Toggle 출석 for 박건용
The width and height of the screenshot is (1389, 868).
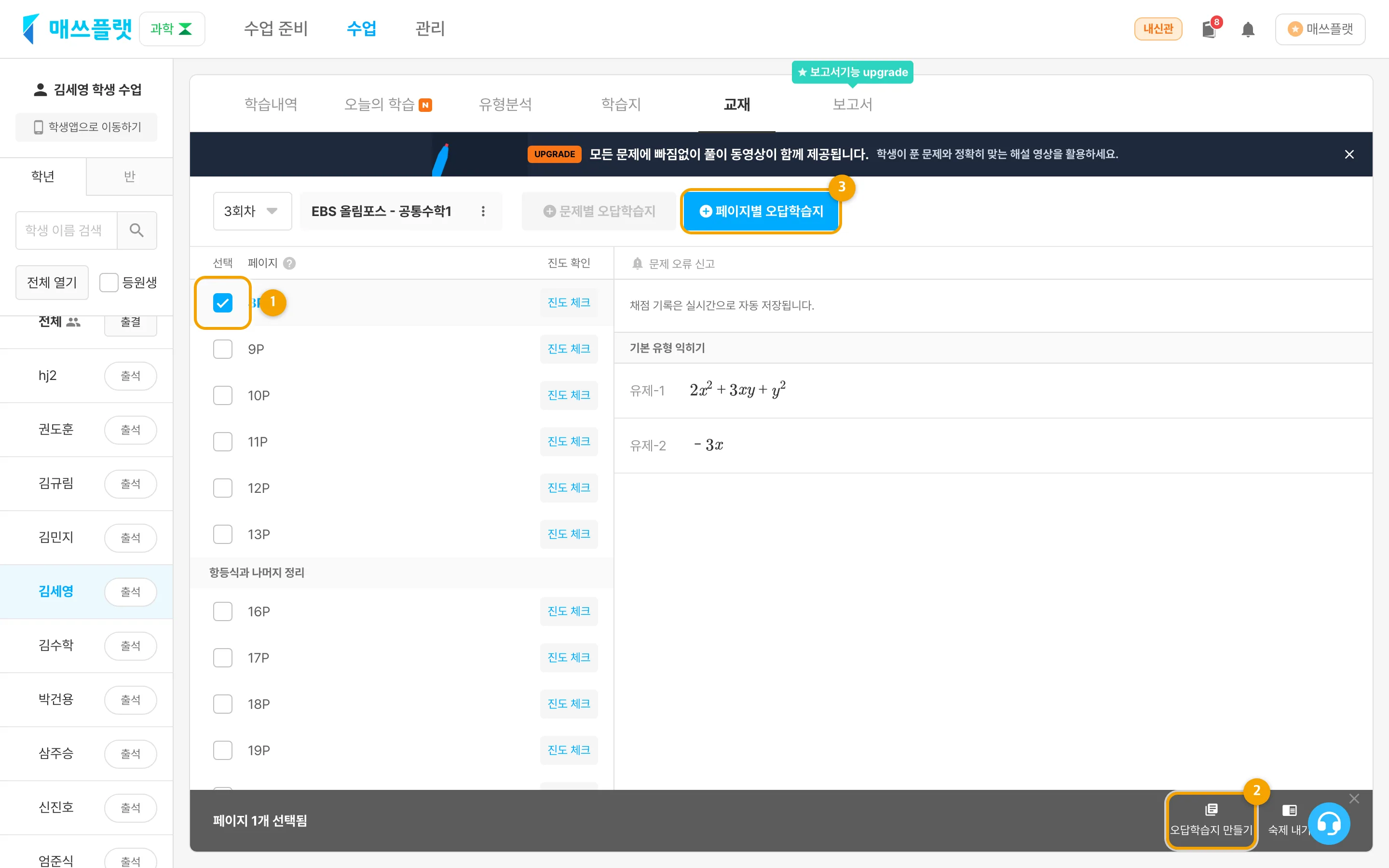click(x=130, y=700)
